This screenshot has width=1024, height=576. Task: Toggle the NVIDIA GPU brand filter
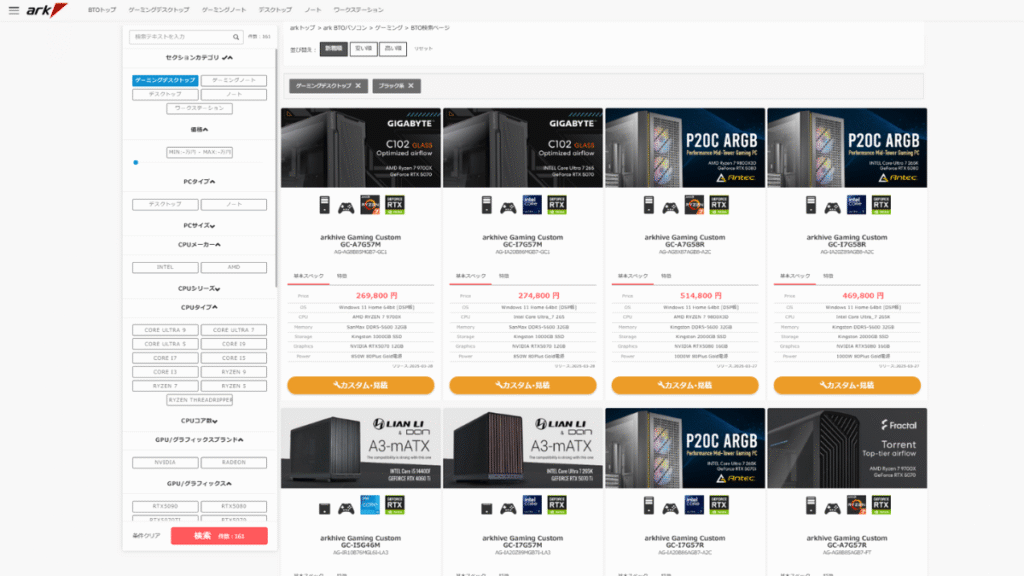tap(165, 462)
